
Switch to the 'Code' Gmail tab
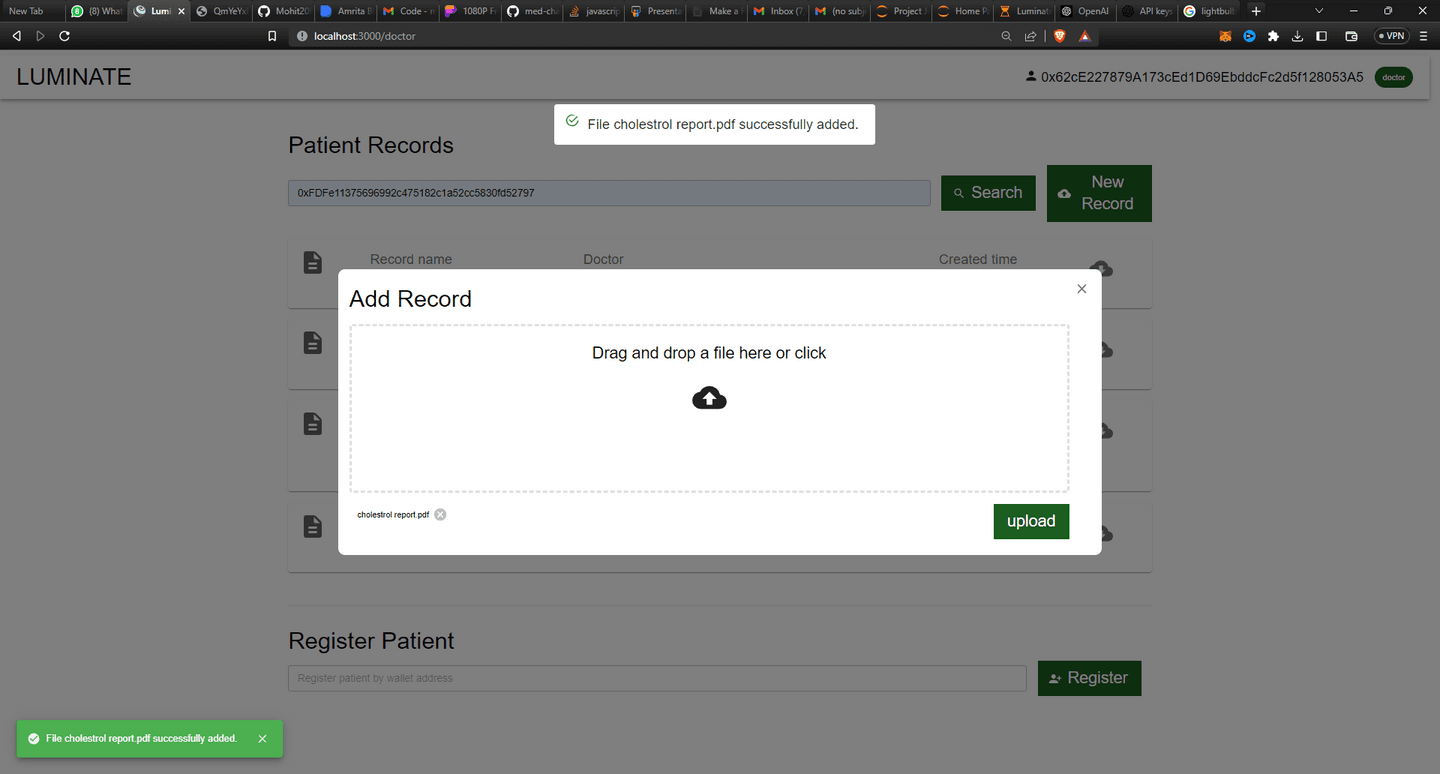[407, 11]
